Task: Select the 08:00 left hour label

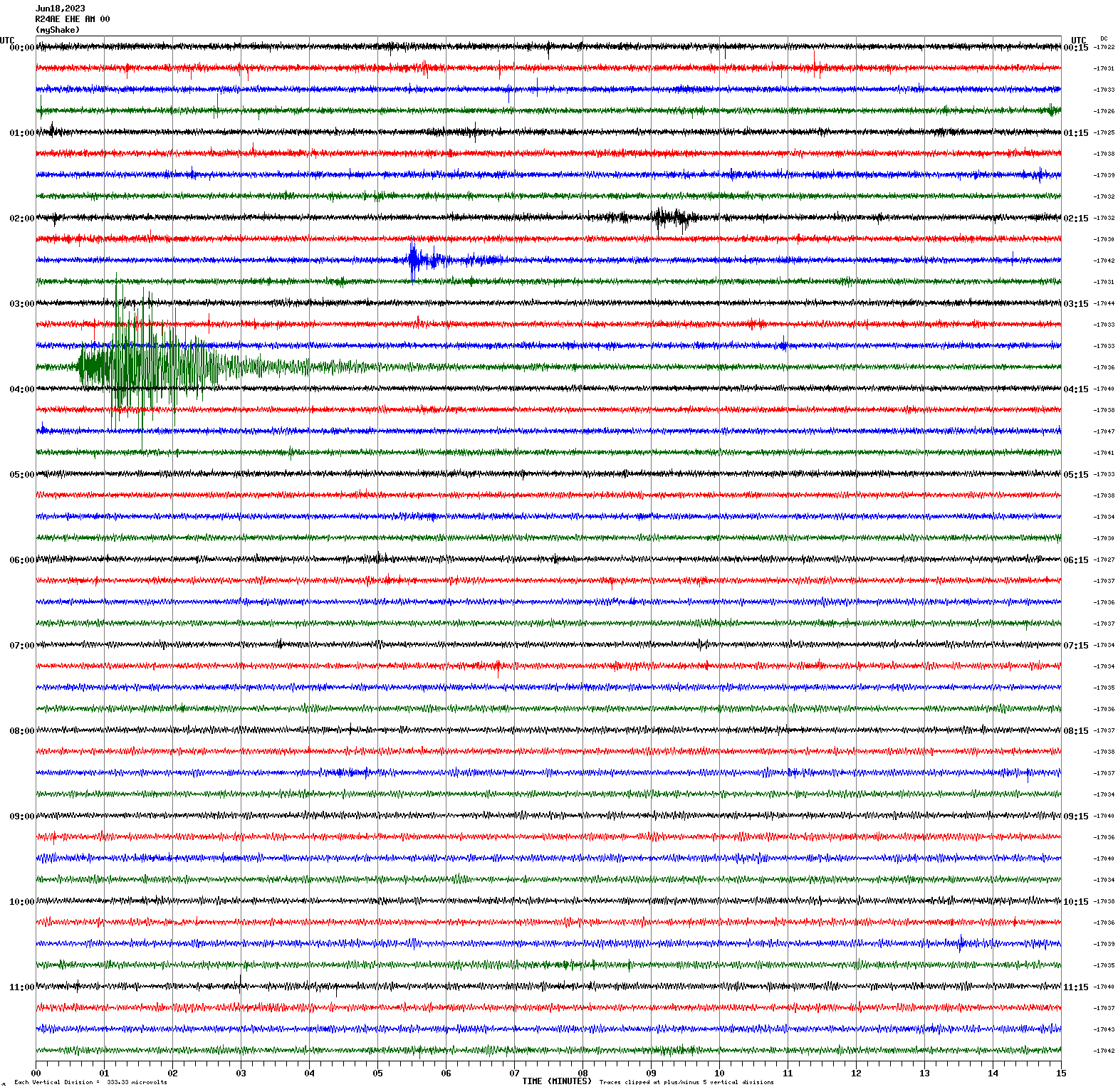Action: pyautogui.click(x=22, y=731)
